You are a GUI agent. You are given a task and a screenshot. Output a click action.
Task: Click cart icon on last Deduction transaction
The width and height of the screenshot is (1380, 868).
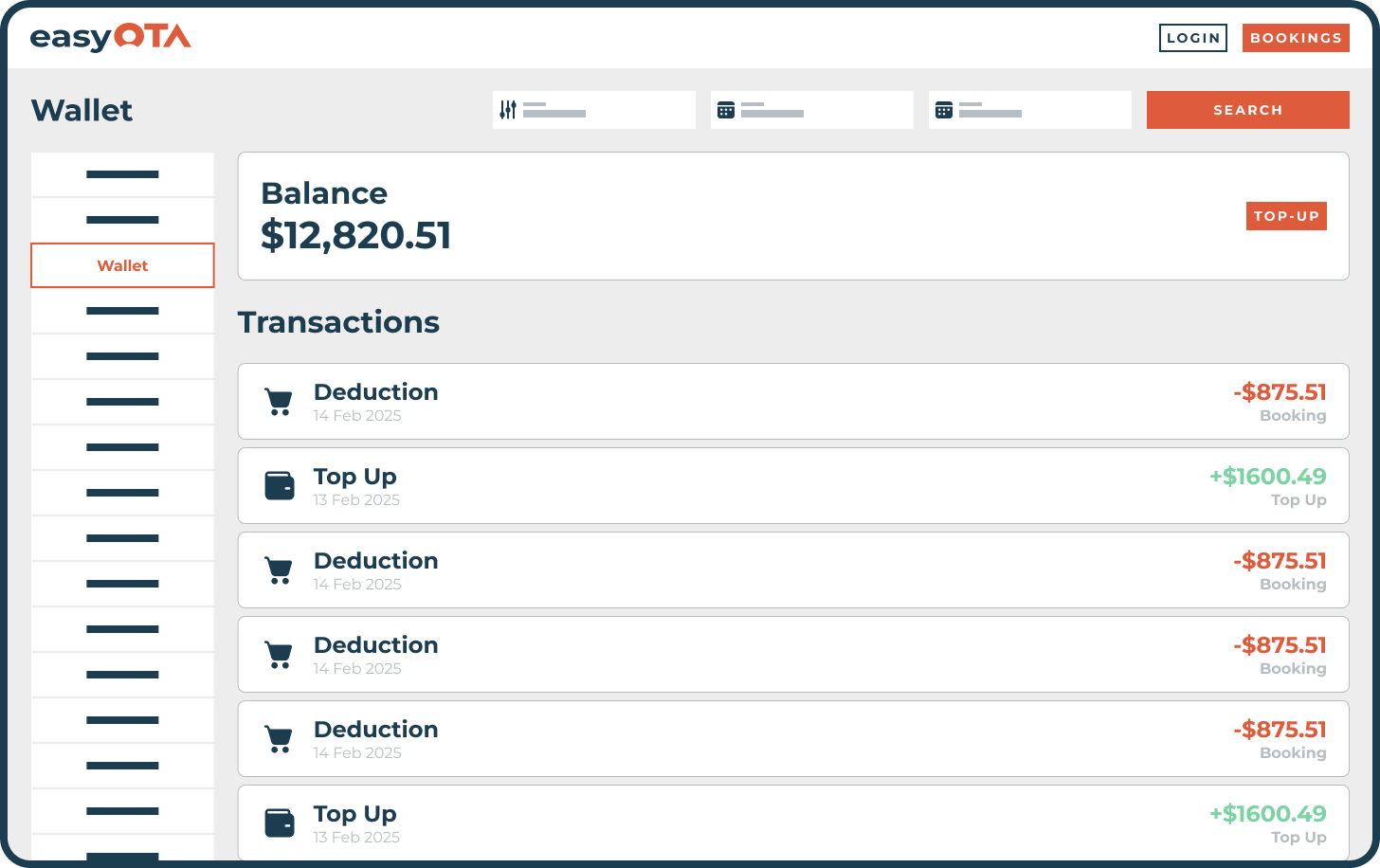(278, 739)
